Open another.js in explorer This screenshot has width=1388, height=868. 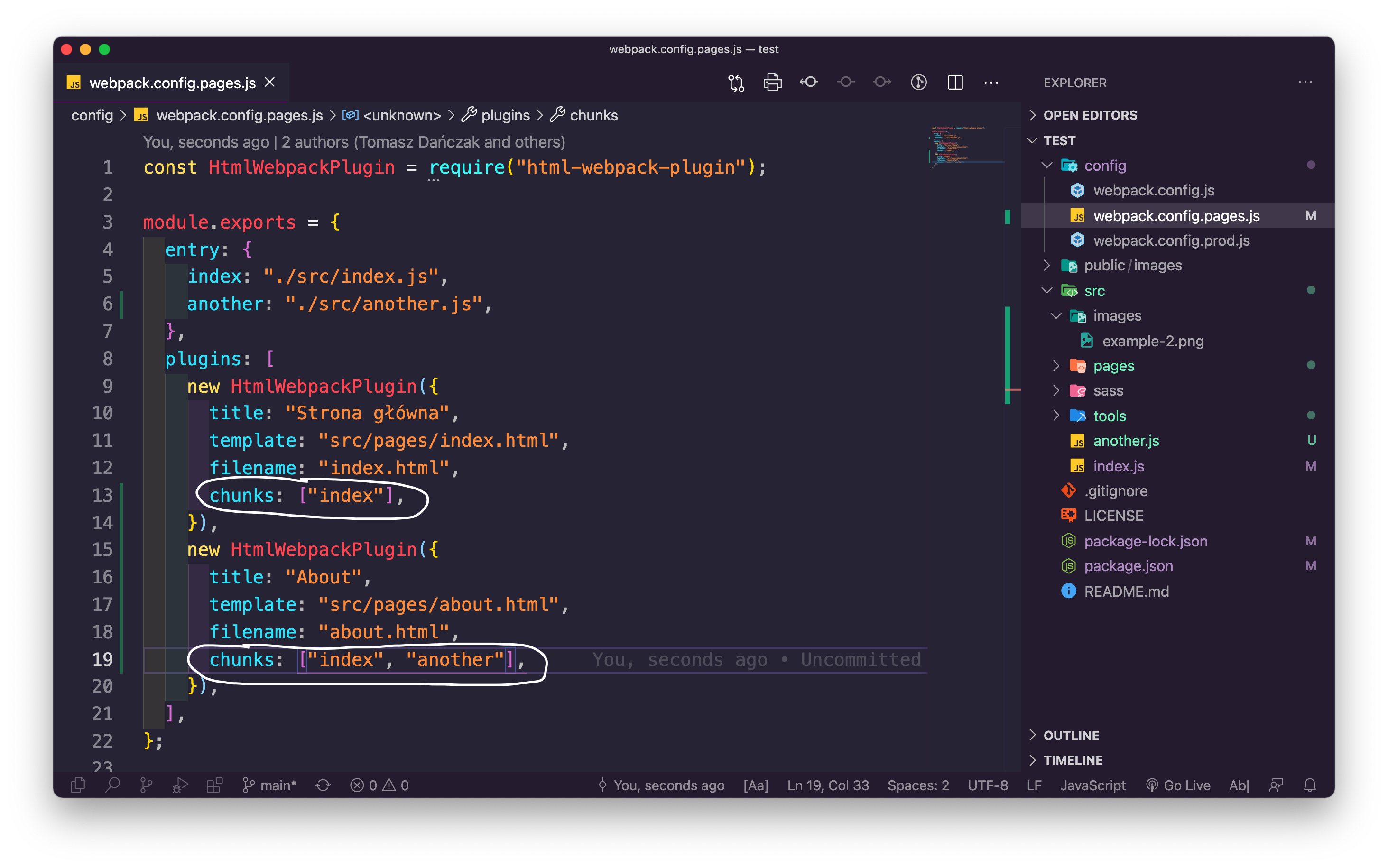point(1177,440)
